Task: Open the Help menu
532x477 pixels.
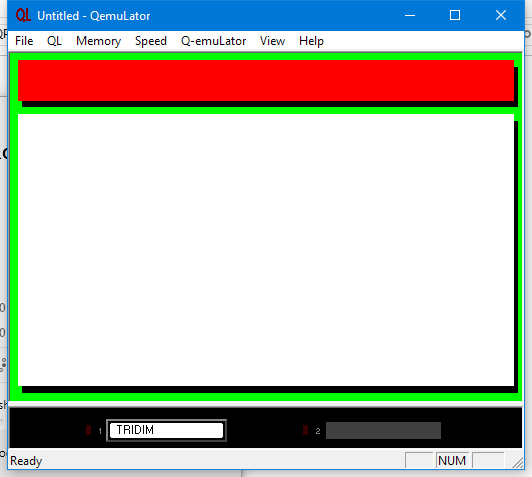Action: [311, 41]
